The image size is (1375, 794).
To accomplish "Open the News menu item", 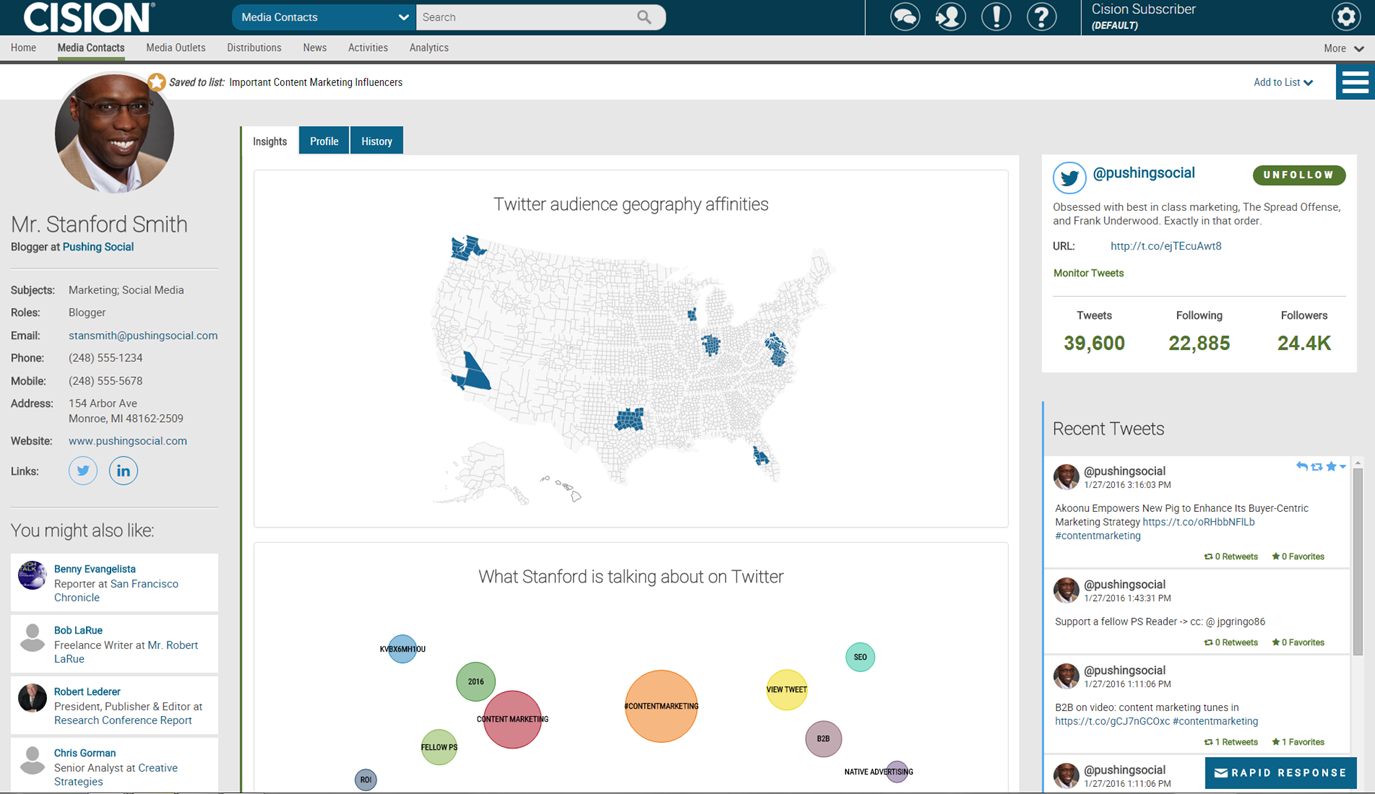I will click(315, 48).
